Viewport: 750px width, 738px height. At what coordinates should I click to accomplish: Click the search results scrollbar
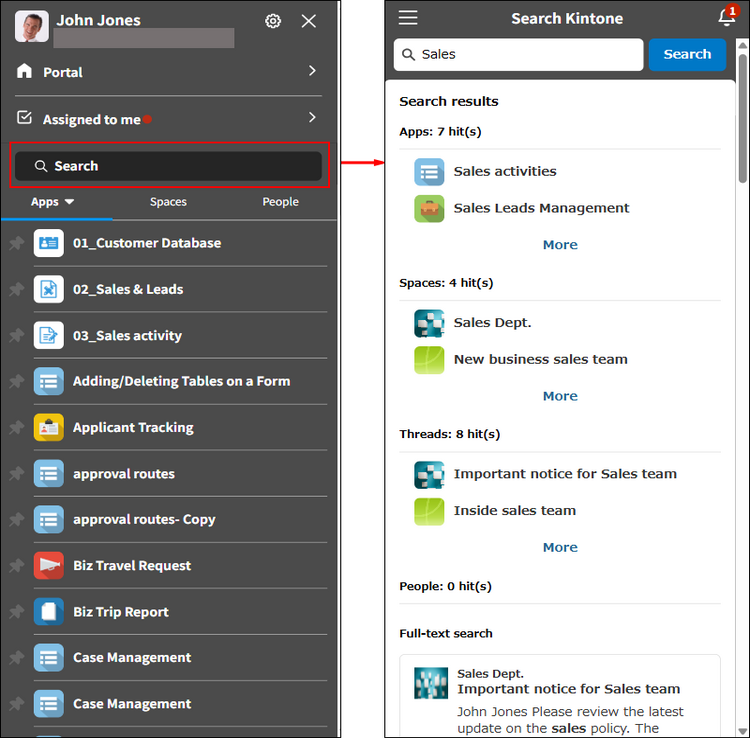coord(742,118)
